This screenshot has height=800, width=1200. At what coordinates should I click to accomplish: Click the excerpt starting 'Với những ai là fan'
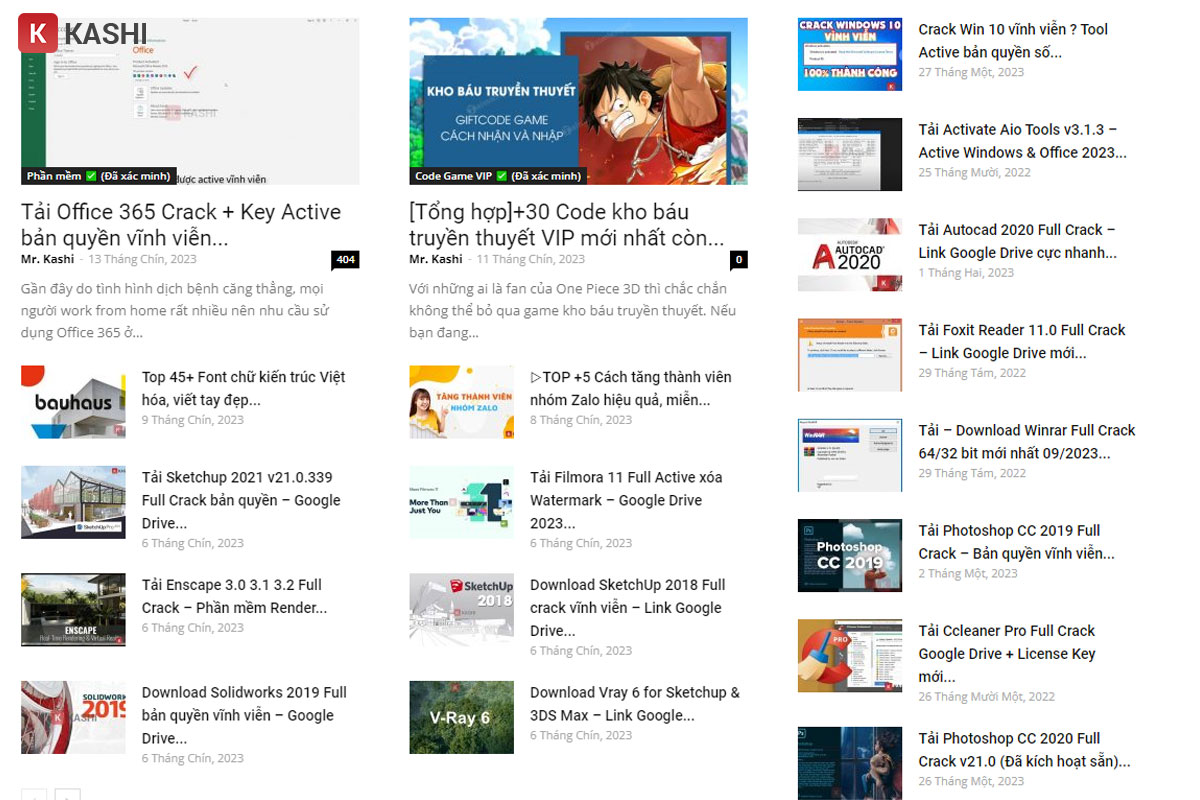(572, 310)
